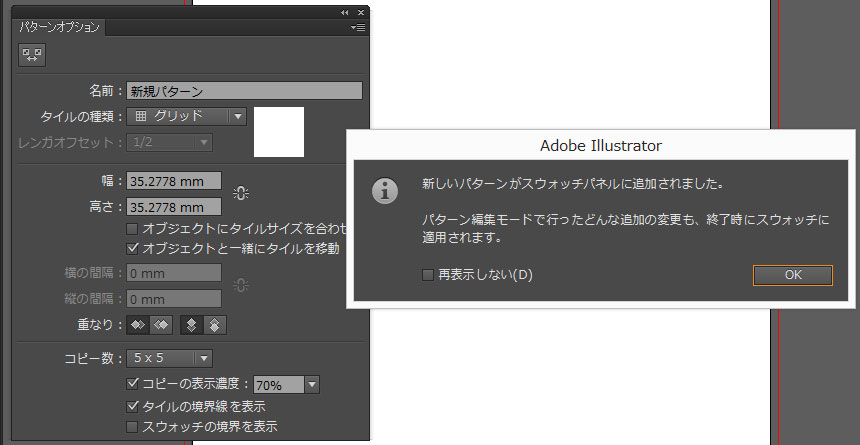This screenshot has height=445, width=860.
Task: Open the 70% copy dim dropdown arrow
Action: [x=311, y=385]
